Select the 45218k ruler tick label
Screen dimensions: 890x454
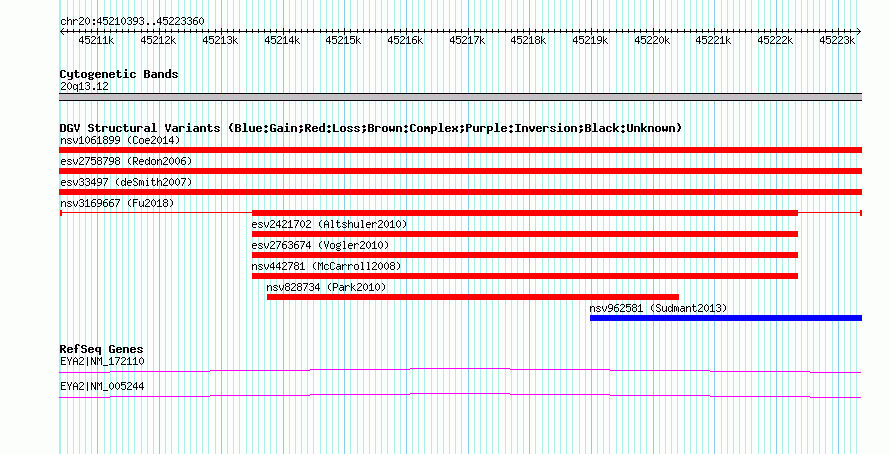pyautogui.click(x=528, y=40)
